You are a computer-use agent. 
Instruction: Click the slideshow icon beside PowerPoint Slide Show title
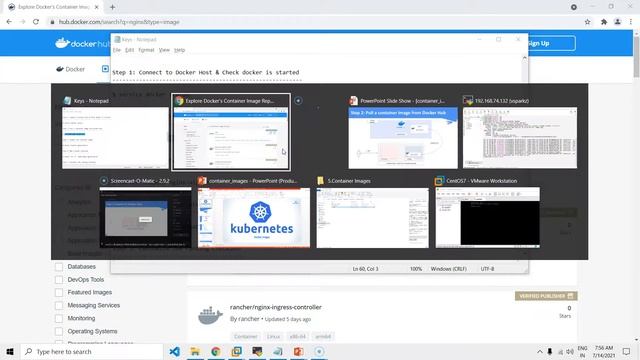353,100
